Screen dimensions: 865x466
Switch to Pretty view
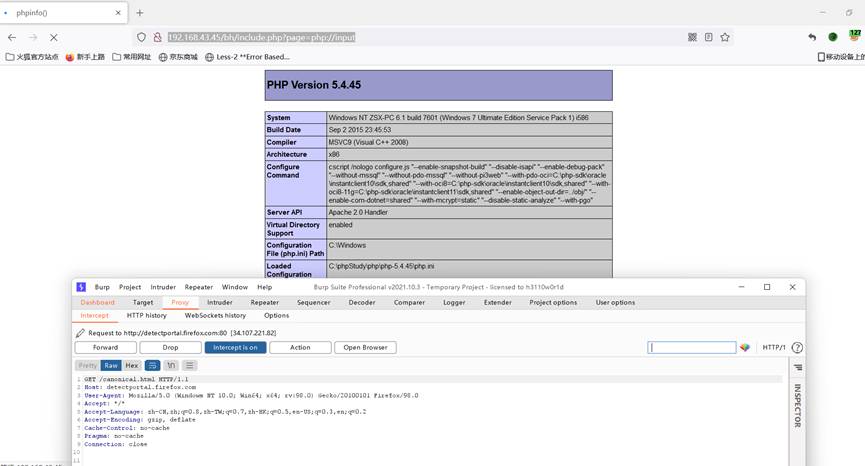click(x=88, y=366)
